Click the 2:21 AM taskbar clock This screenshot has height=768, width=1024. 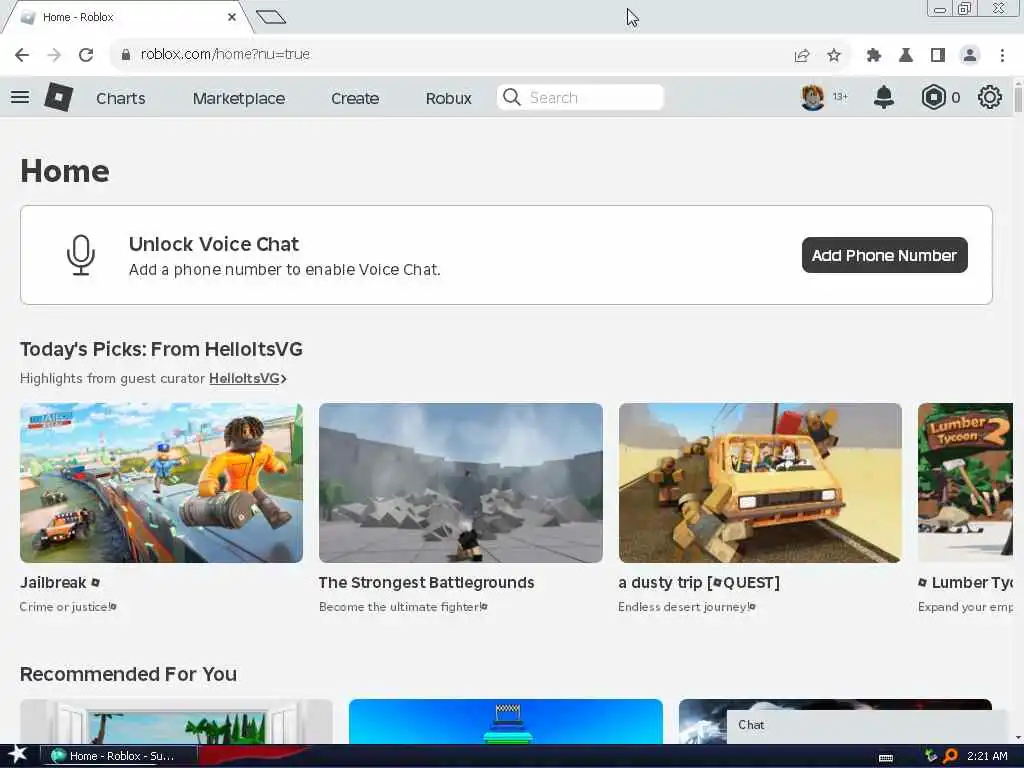987,756
